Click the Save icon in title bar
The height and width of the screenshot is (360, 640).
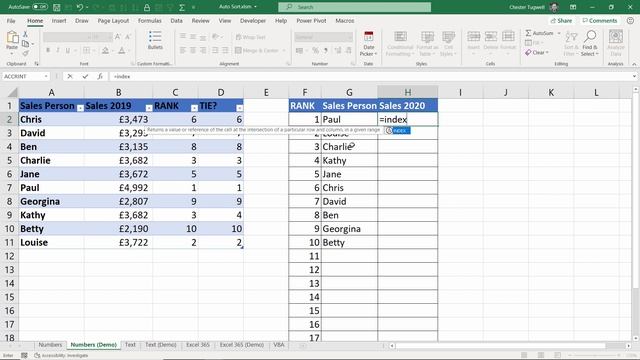(x=57, y=7)
